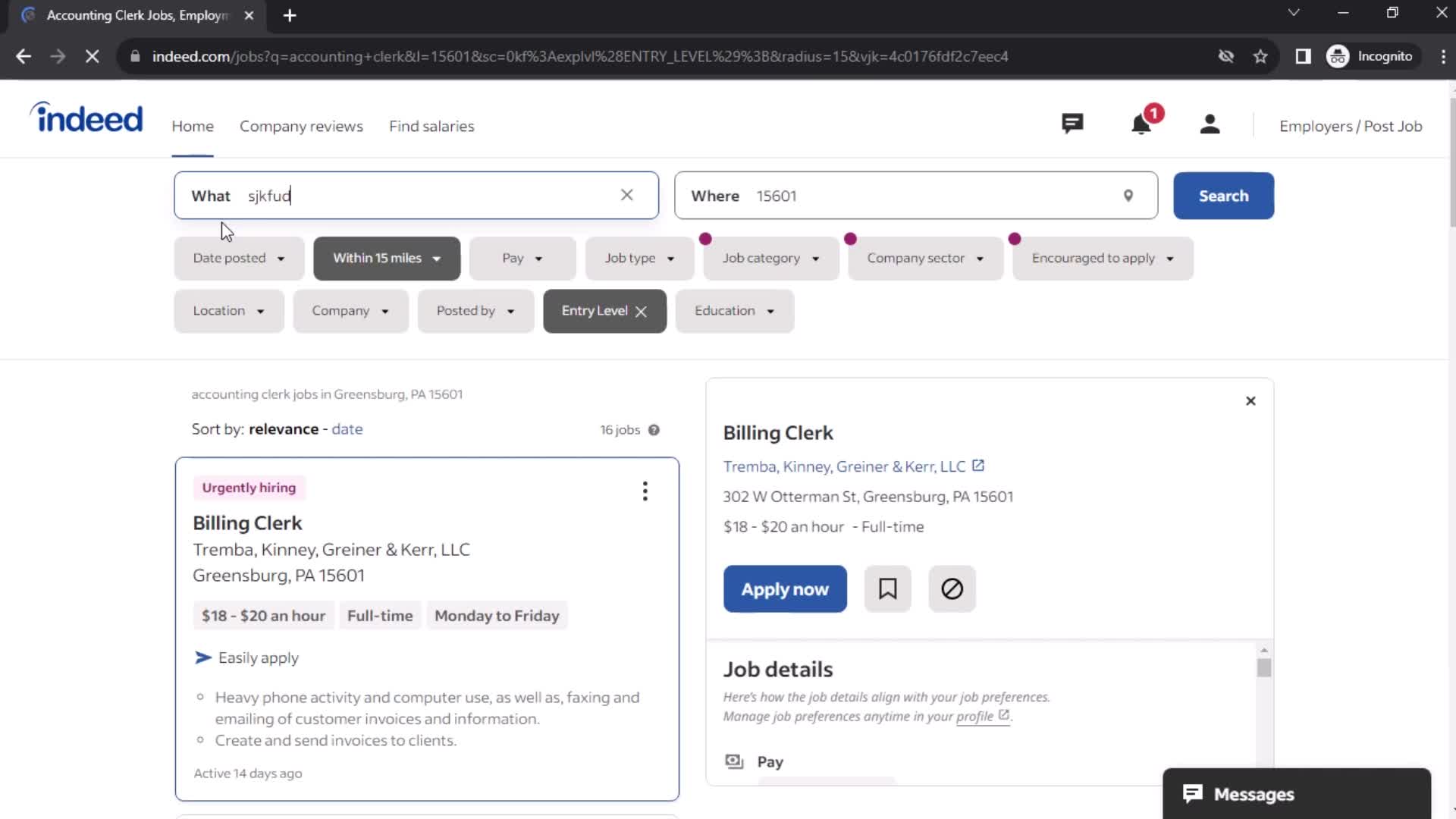The width and height of the screenshot is (1456, 819).
Task: Click the Indeed home logo icon
Action: 86,120
